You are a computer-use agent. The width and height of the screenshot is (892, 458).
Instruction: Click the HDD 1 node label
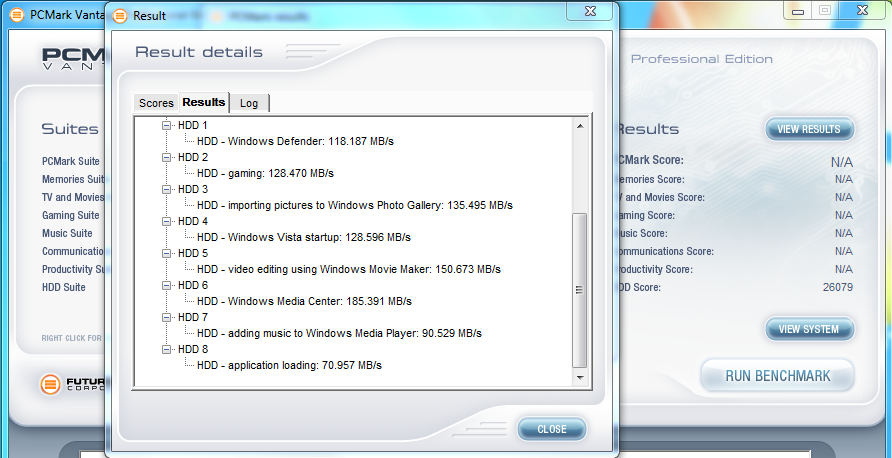[x=193, y=125]
